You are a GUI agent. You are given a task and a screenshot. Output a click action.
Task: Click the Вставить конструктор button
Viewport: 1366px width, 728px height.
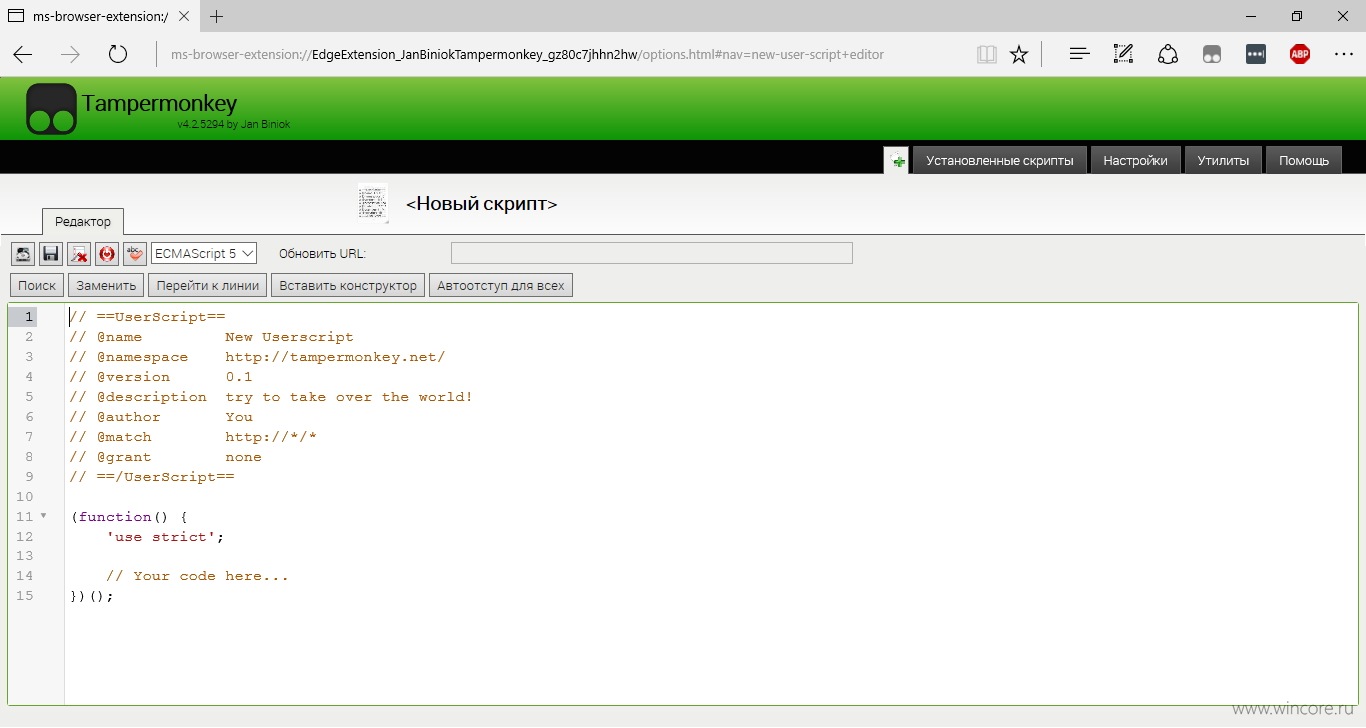click(348, 285)
